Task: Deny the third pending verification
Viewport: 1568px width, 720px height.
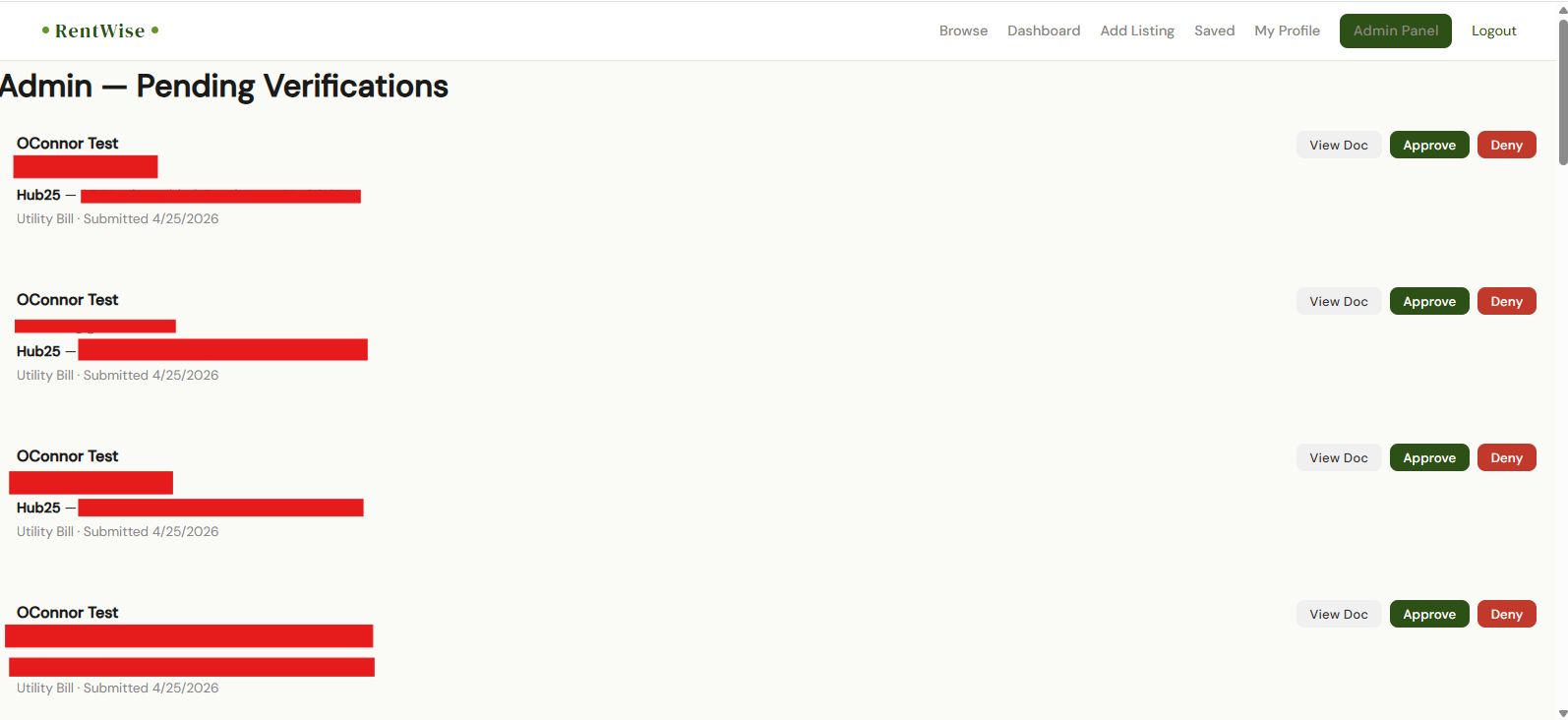Action: pyautogui.click(x=1506, y=457)
